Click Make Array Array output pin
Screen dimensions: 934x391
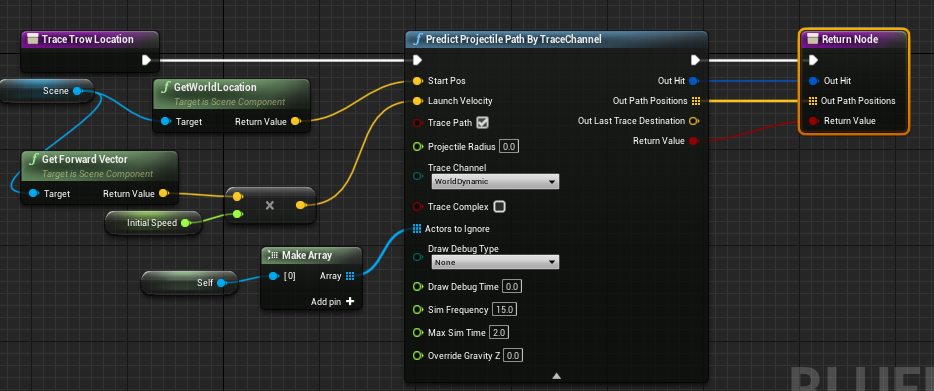click(x=350, y=276)
